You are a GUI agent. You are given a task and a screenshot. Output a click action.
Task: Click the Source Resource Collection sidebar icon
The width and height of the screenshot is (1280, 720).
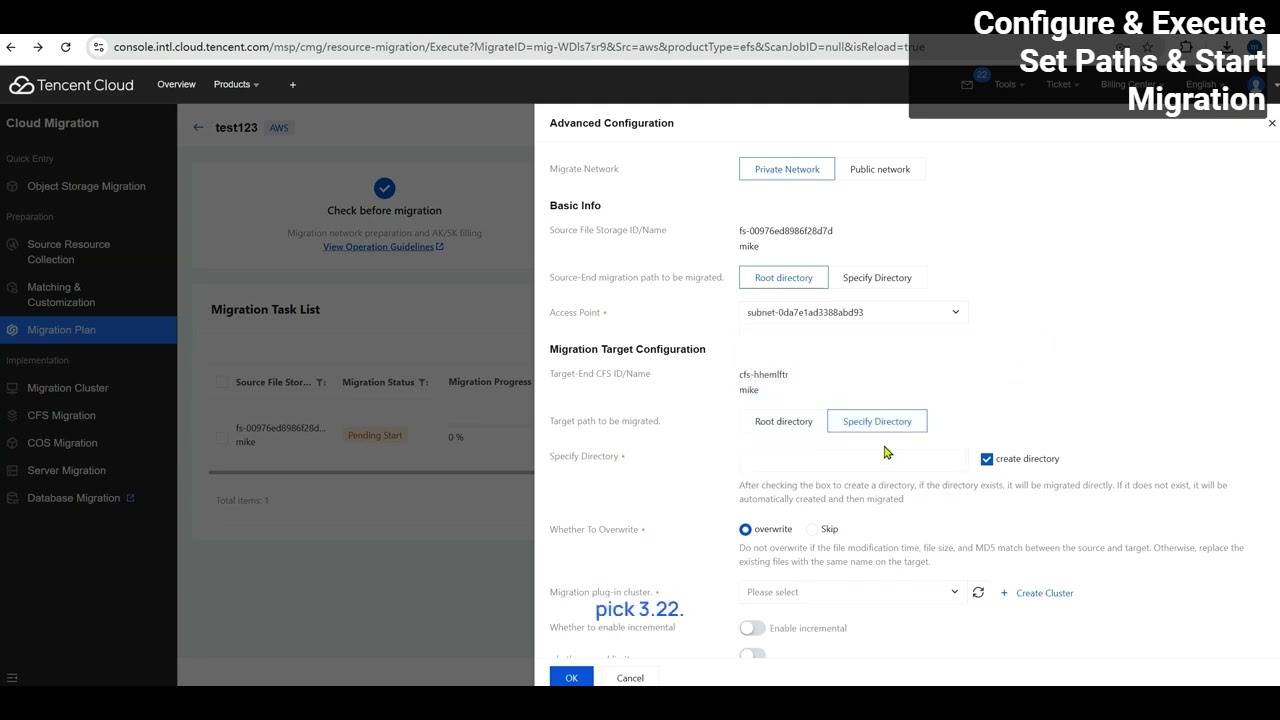[12, 244]
